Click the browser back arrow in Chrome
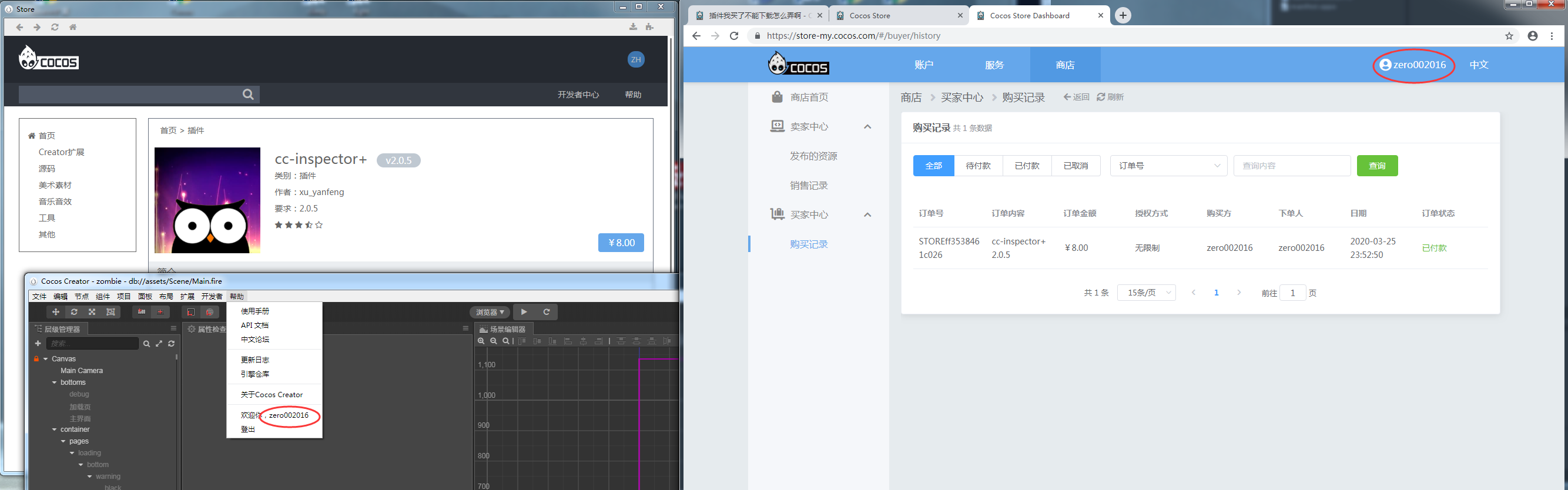This screenshot has height=490, width=1568. (x=696, y=36)
